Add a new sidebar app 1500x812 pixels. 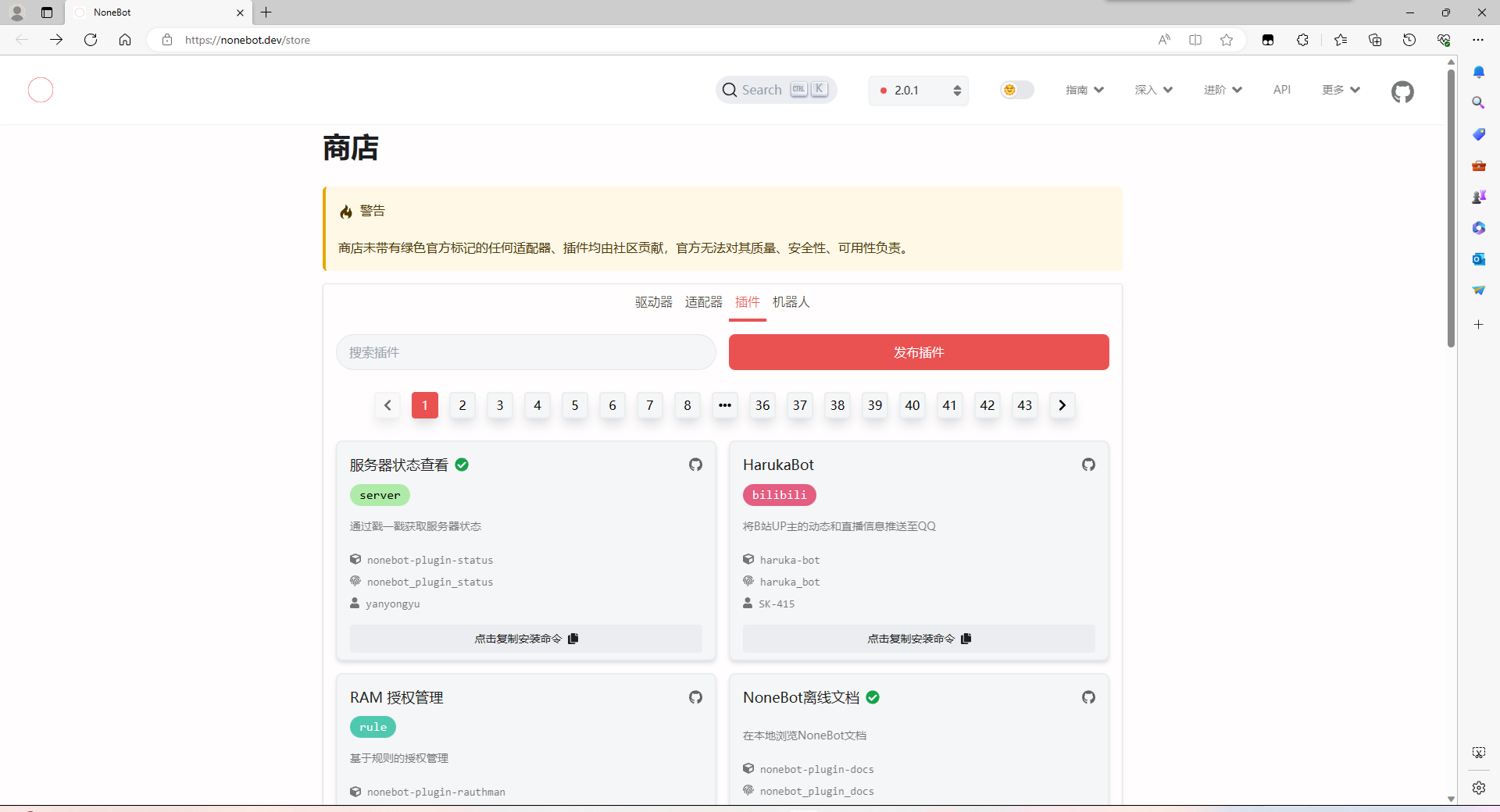tap(1478, 325)
